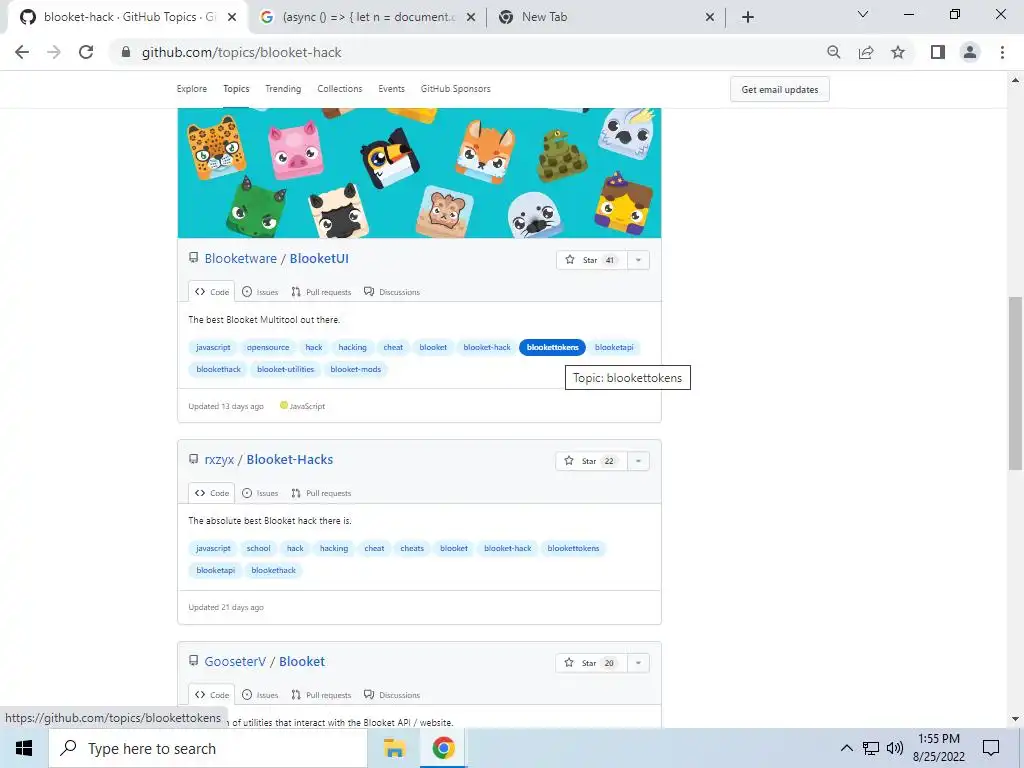This screenshot has height=768, width=1024.
Task: Open Pull requests tab of Blooket-Hacks
Action: coord(321,493)
